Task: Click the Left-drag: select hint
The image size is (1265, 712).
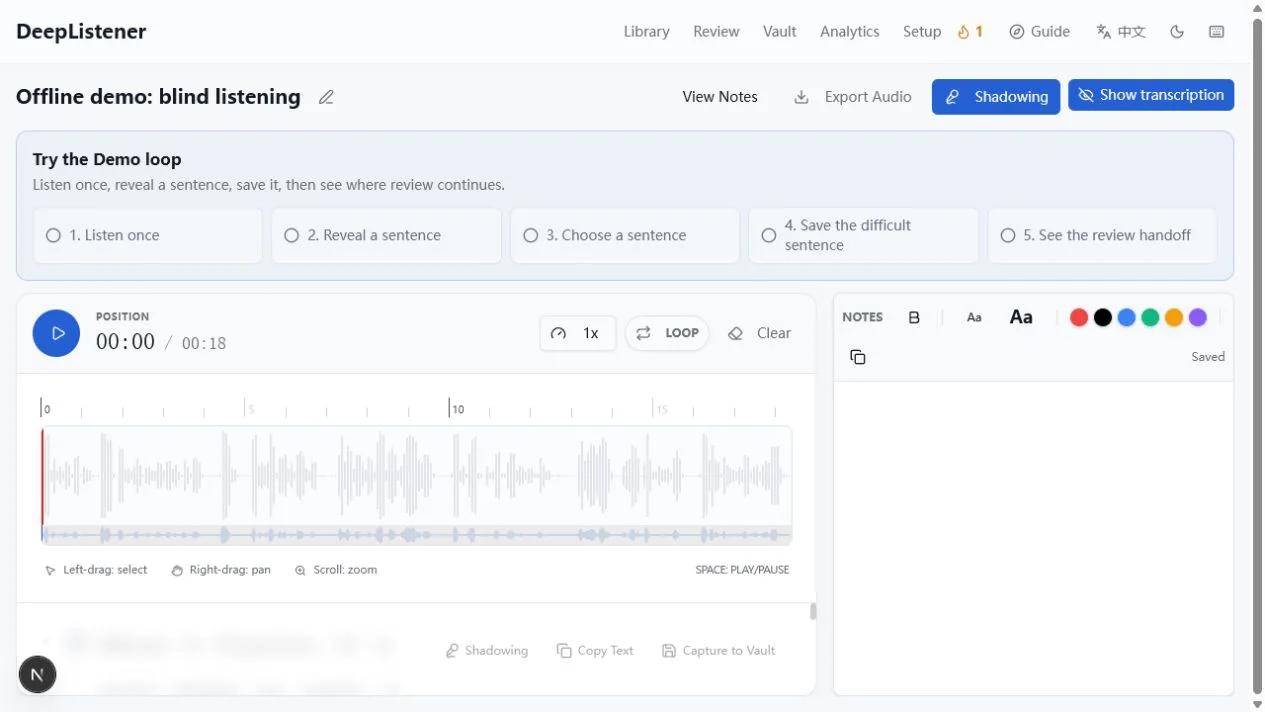Action: (x=96, y=570)
